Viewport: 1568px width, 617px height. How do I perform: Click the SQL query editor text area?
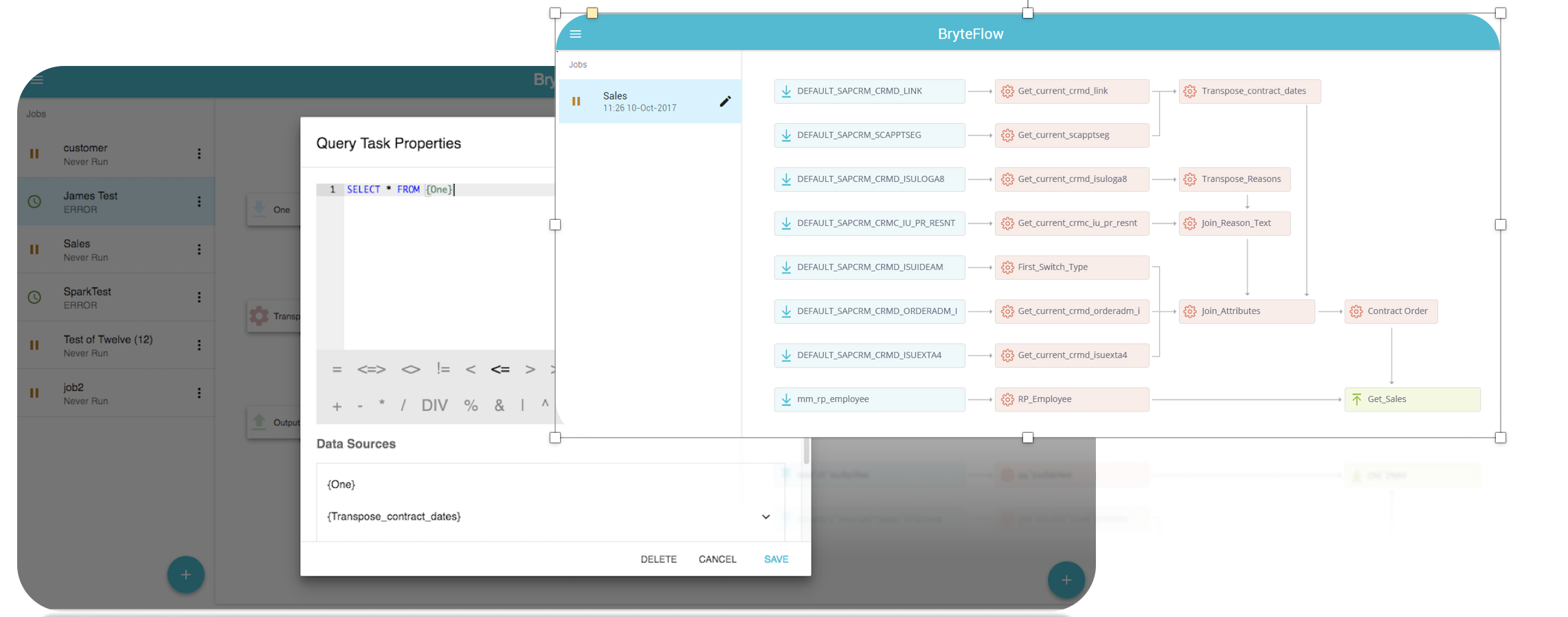447,268
